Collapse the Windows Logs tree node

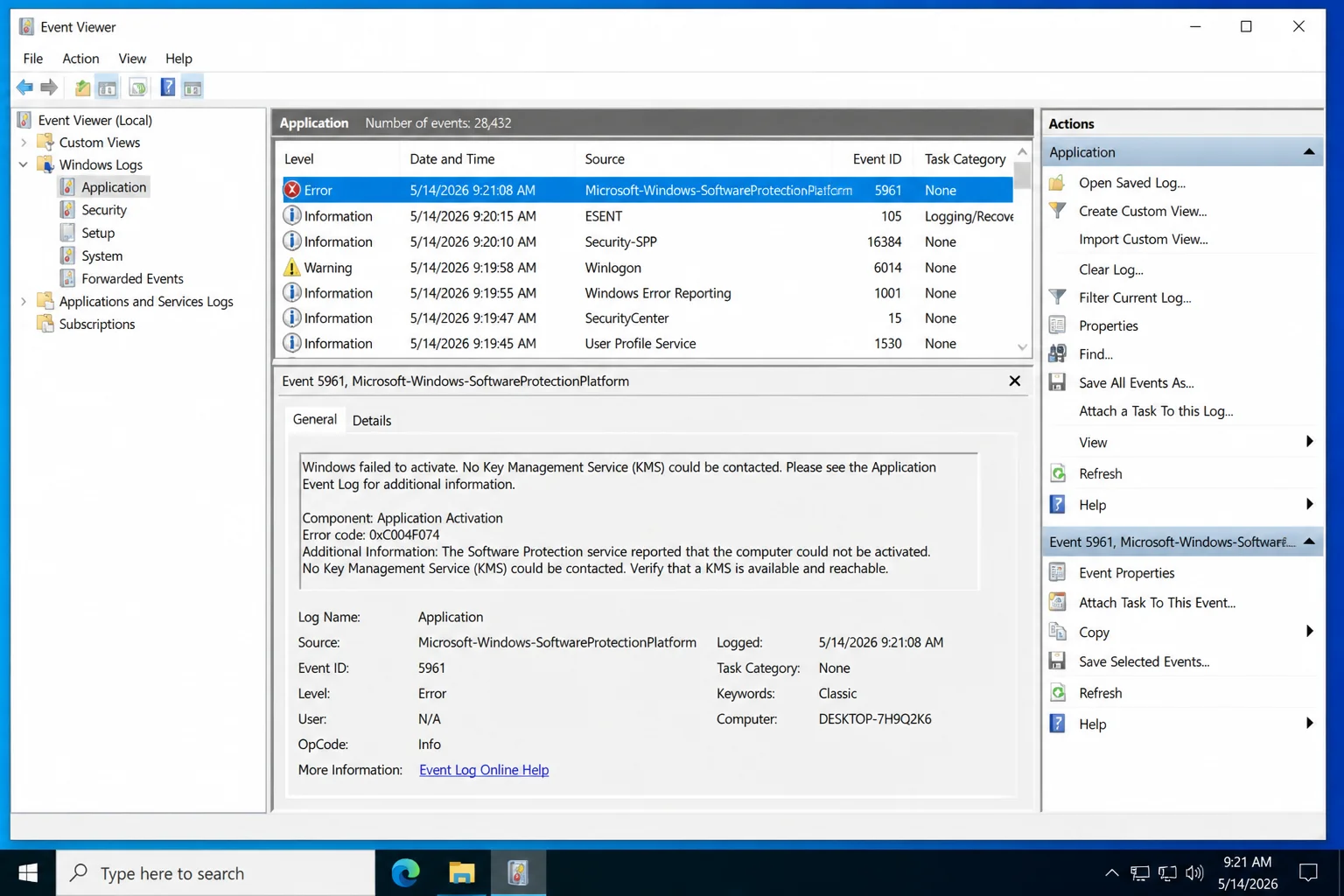pyautogui.click(x=24, y=164)
